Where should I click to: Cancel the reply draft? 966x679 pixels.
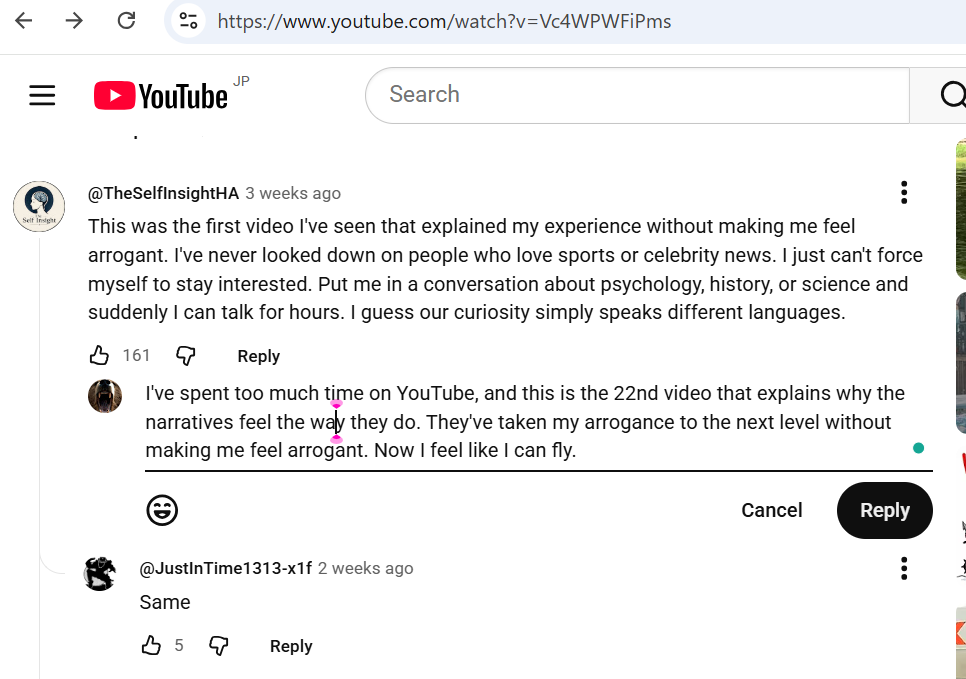[772, 510]
